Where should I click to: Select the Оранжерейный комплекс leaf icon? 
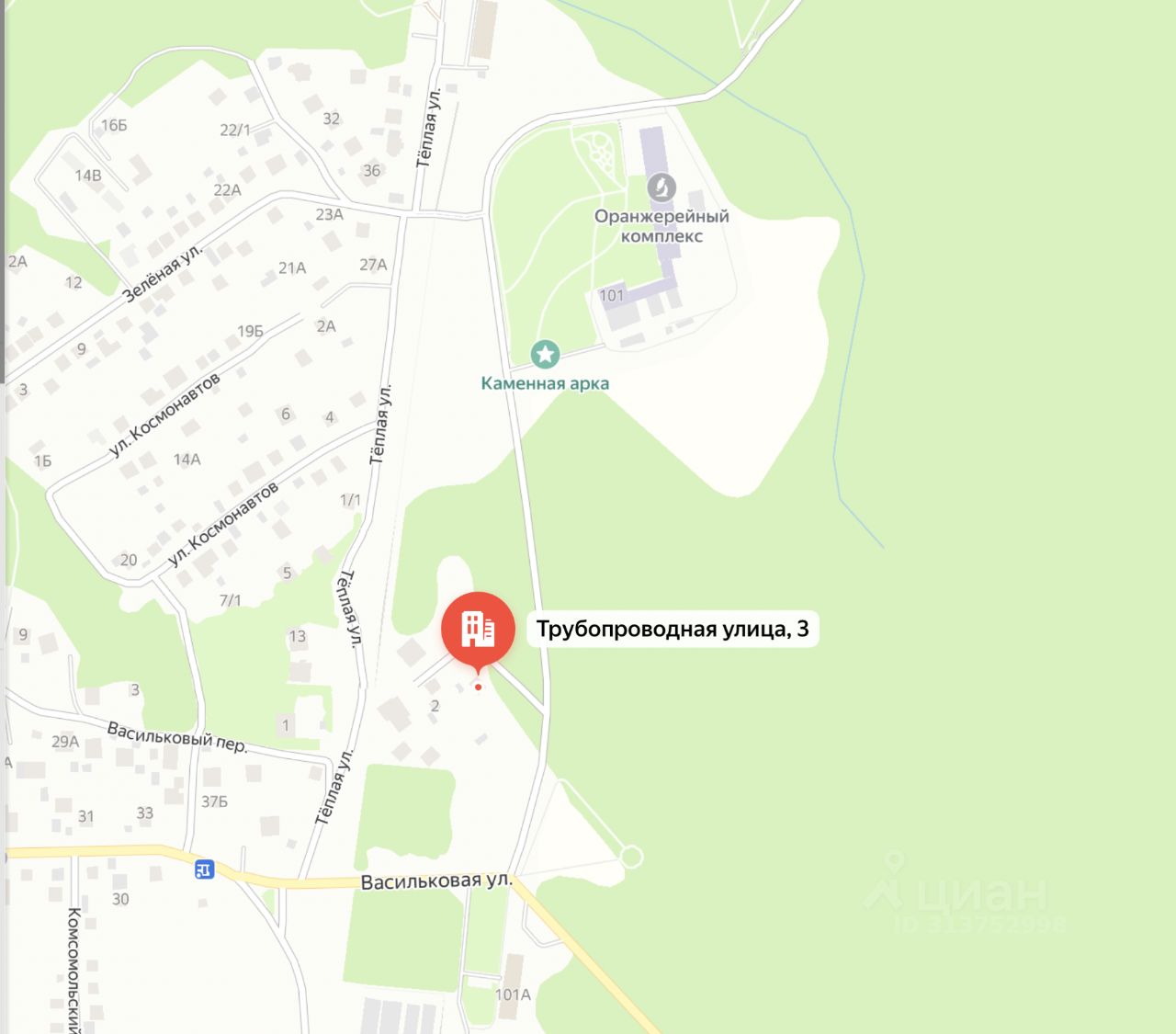[661, 188]
